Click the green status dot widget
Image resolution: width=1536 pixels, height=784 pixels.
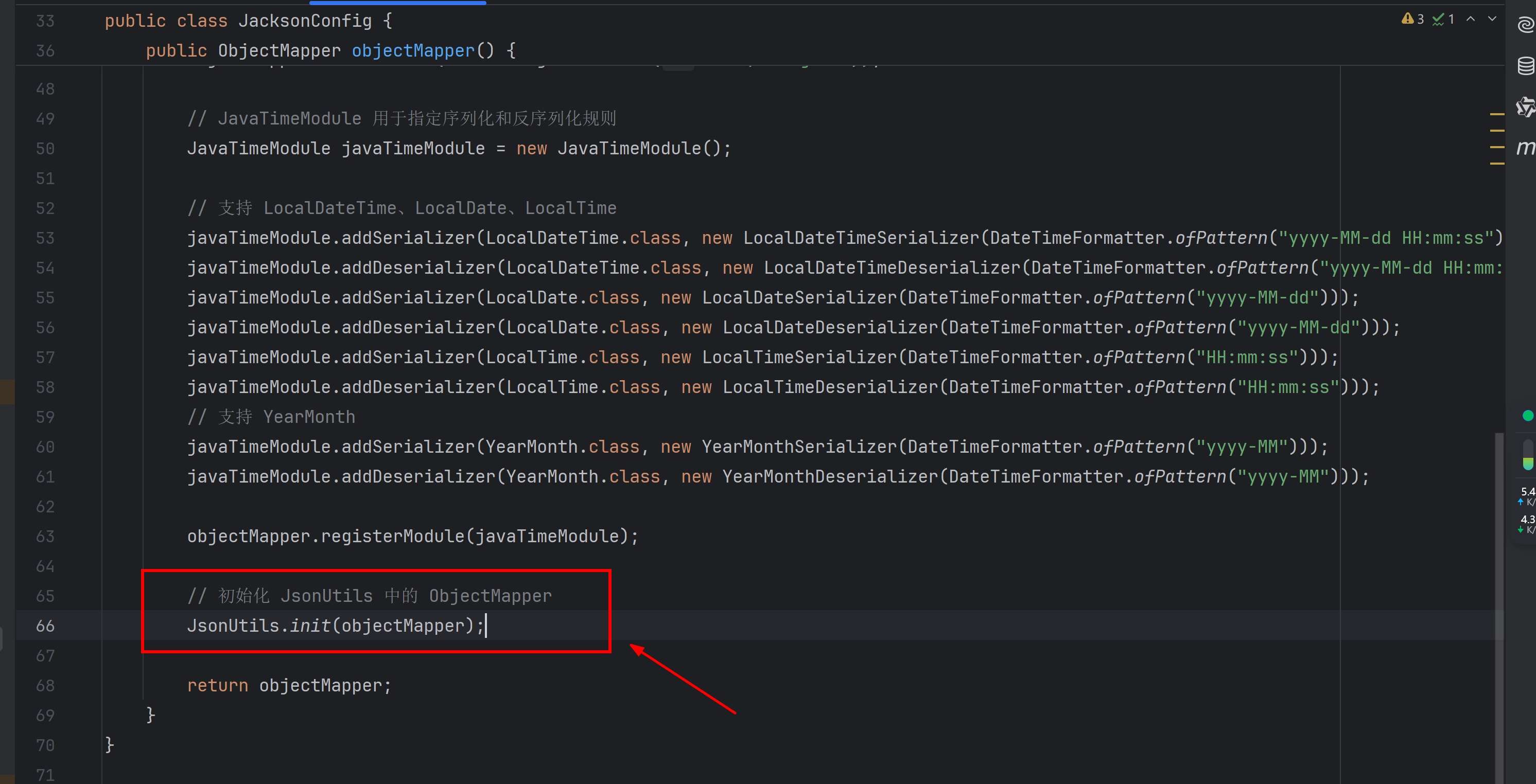click(x=1527, y=415)
